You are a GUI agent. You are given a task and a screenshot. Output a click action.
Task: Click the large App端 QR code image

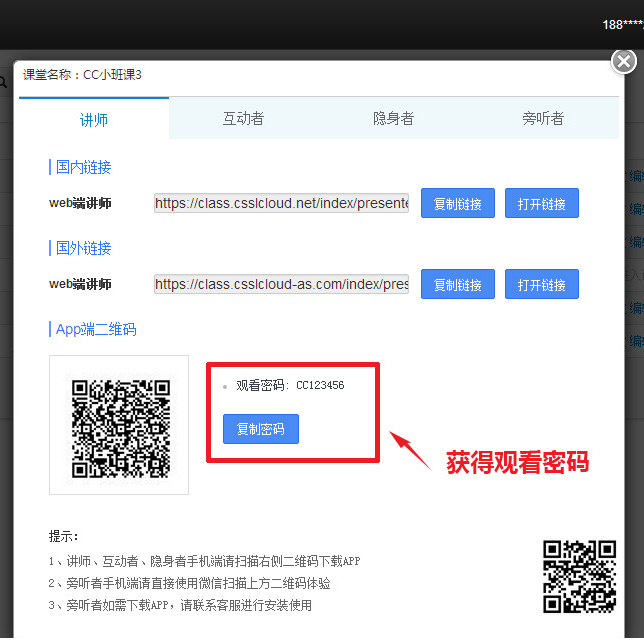(x=119, y=426)
